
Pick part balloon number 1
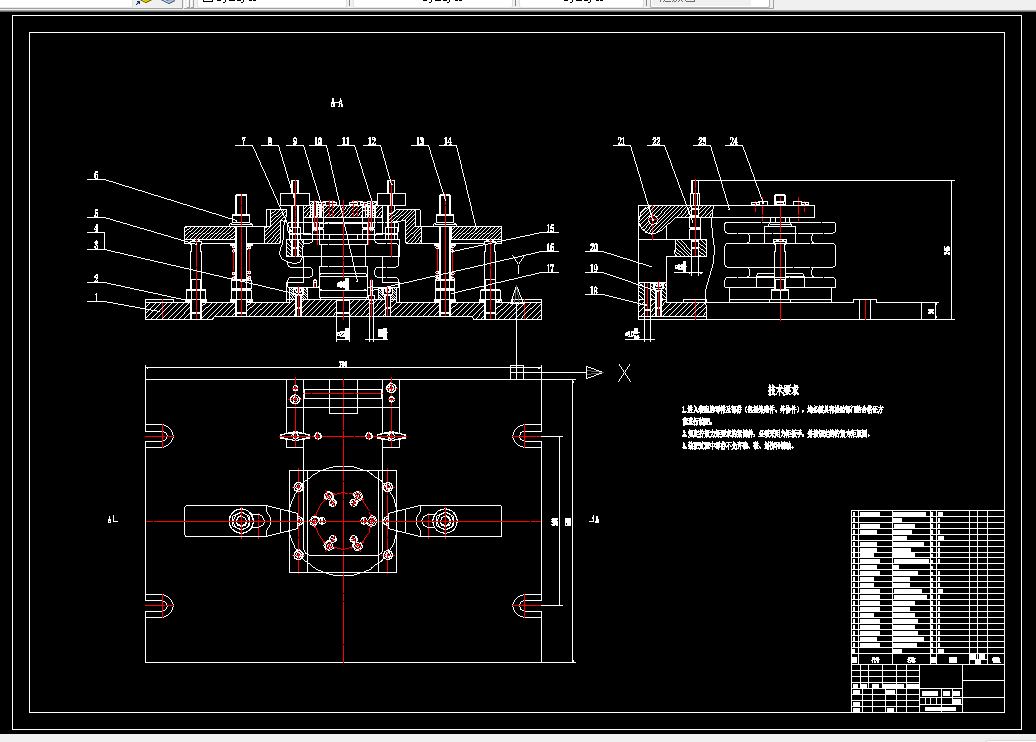coord(96,297)
